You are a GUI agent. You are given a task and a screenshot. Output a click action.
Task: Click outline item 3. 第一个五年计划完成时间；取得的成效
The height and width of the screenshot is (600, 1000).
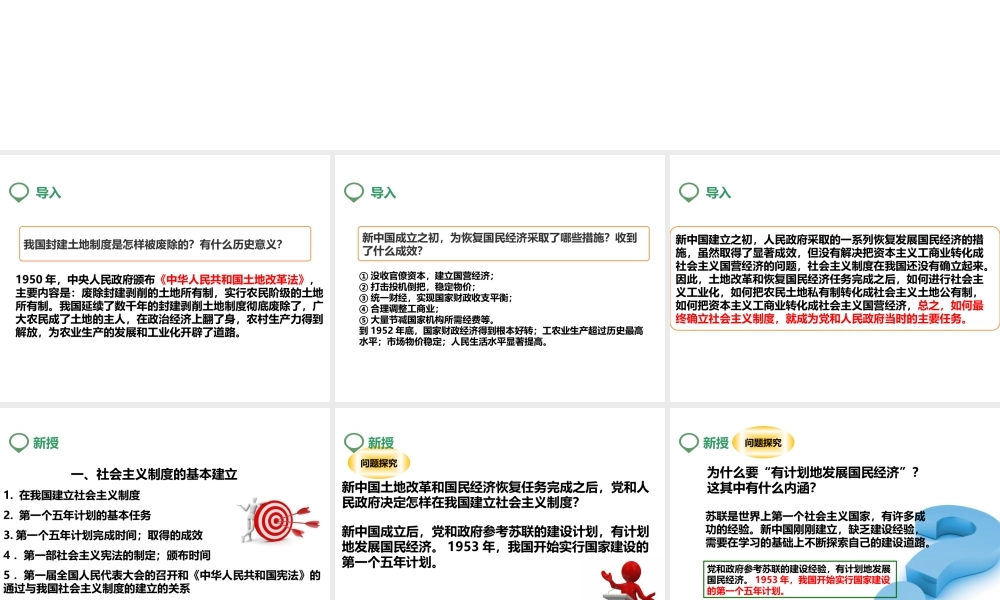tap(103, 535)
